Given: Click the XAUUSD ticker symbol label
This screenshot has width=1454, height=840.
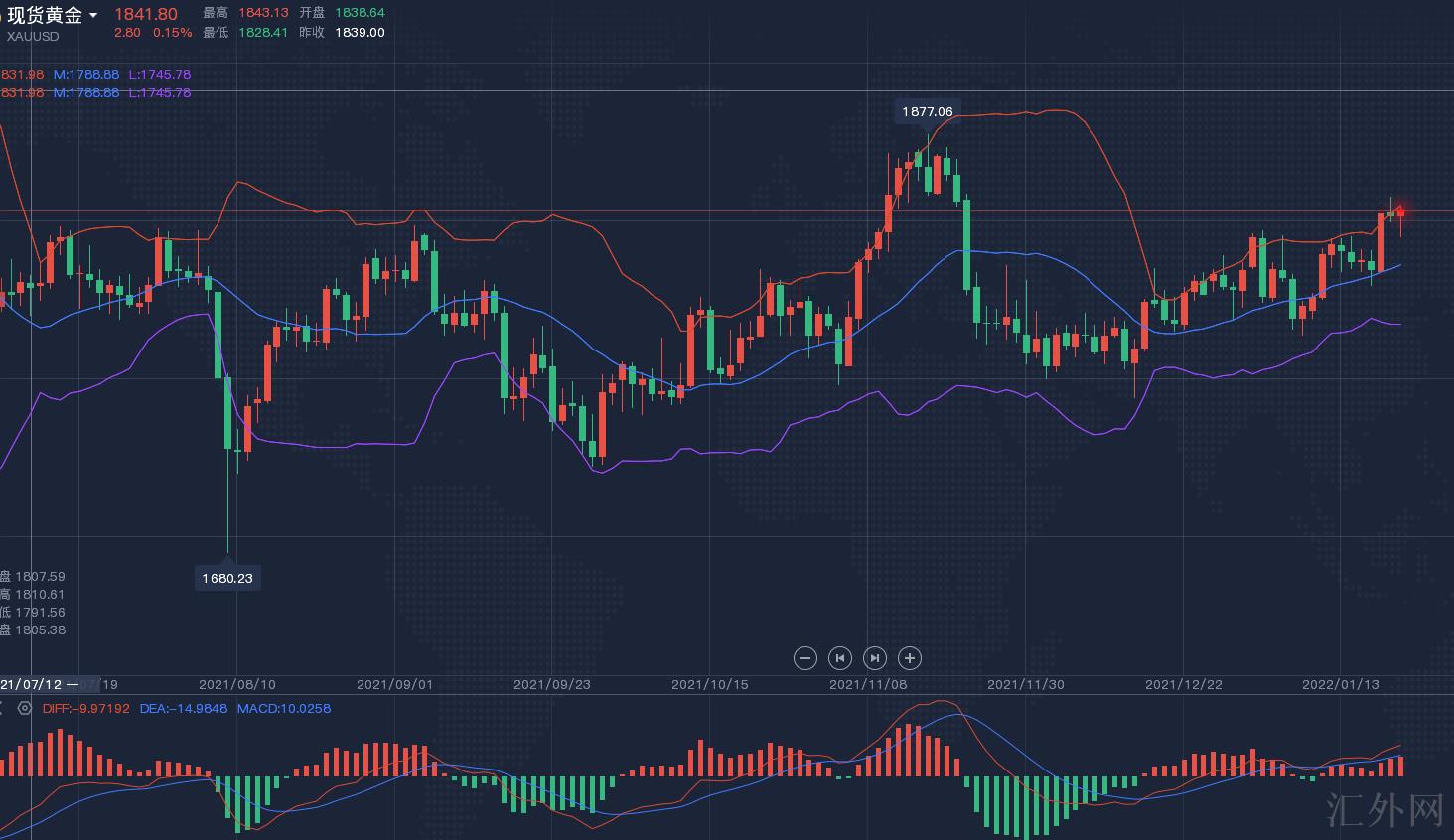Looking at the screenshot, I should click(x=33, y=36).
